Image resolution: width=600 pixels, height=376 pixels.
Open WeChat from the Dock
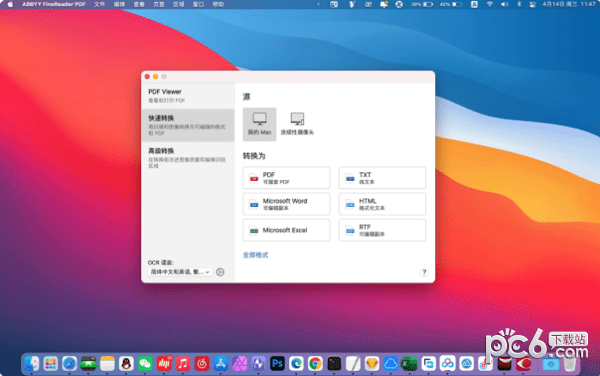pyautogui.click(x=145, y=363)
